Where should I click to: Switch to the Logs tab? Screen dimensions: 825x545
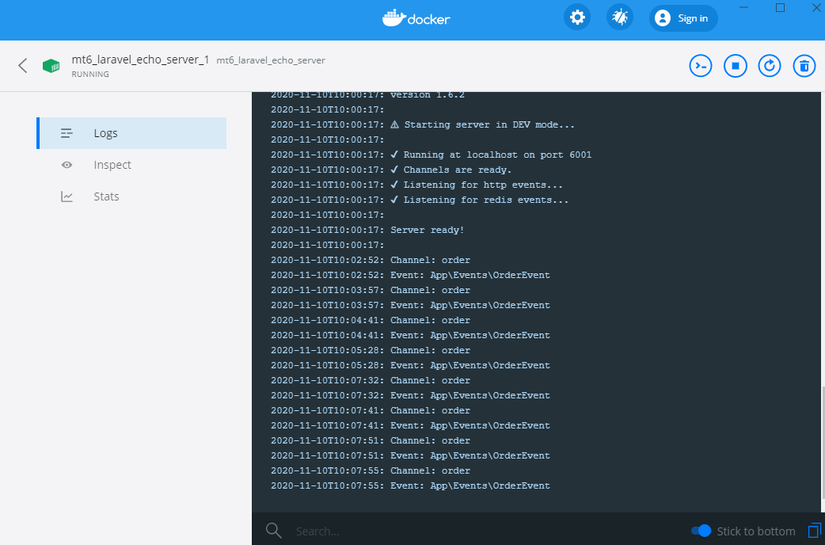click(132, 133)
